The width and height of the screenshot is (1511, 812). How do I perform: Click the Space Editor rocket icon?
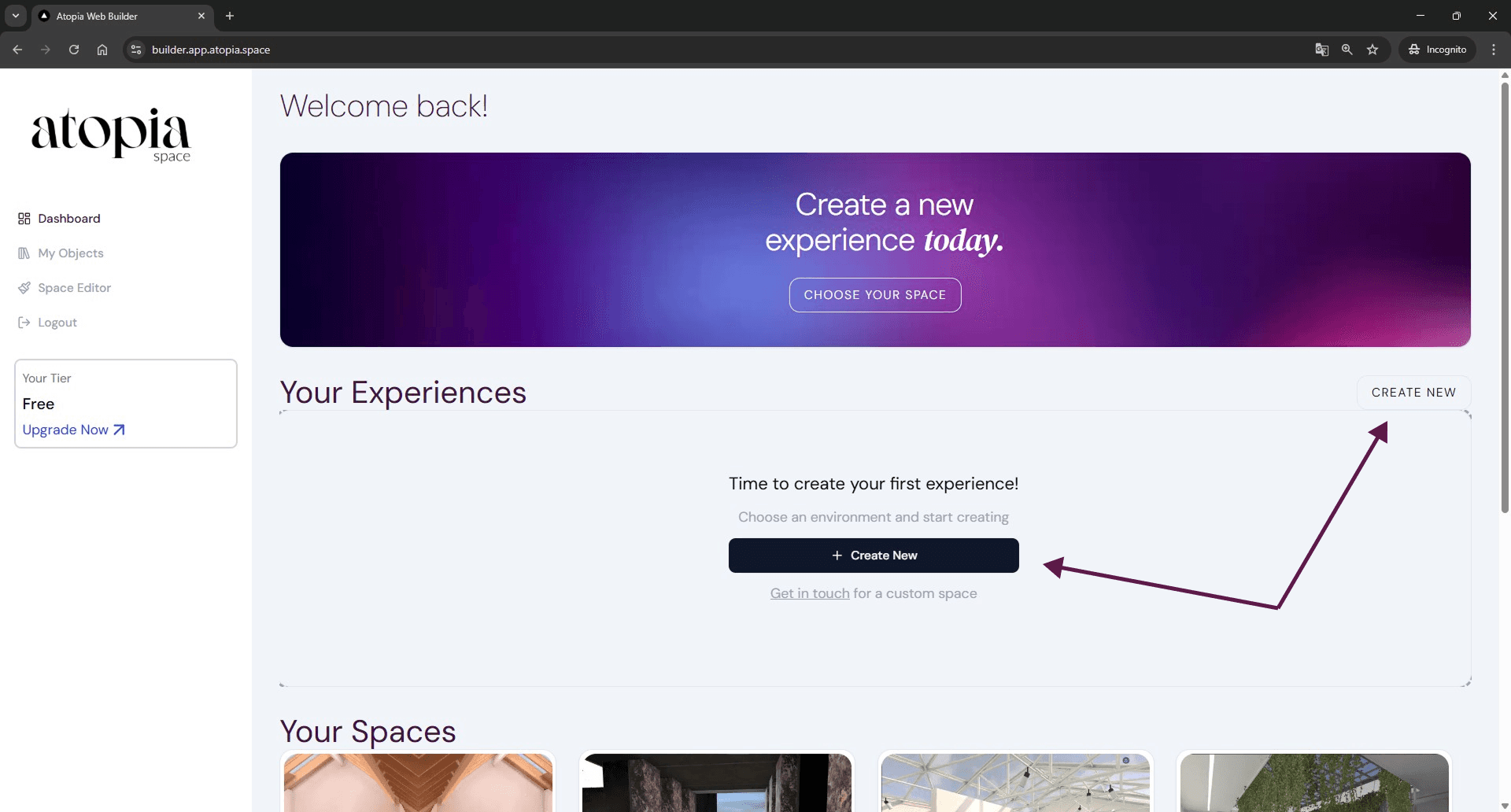tap(24, 288)
